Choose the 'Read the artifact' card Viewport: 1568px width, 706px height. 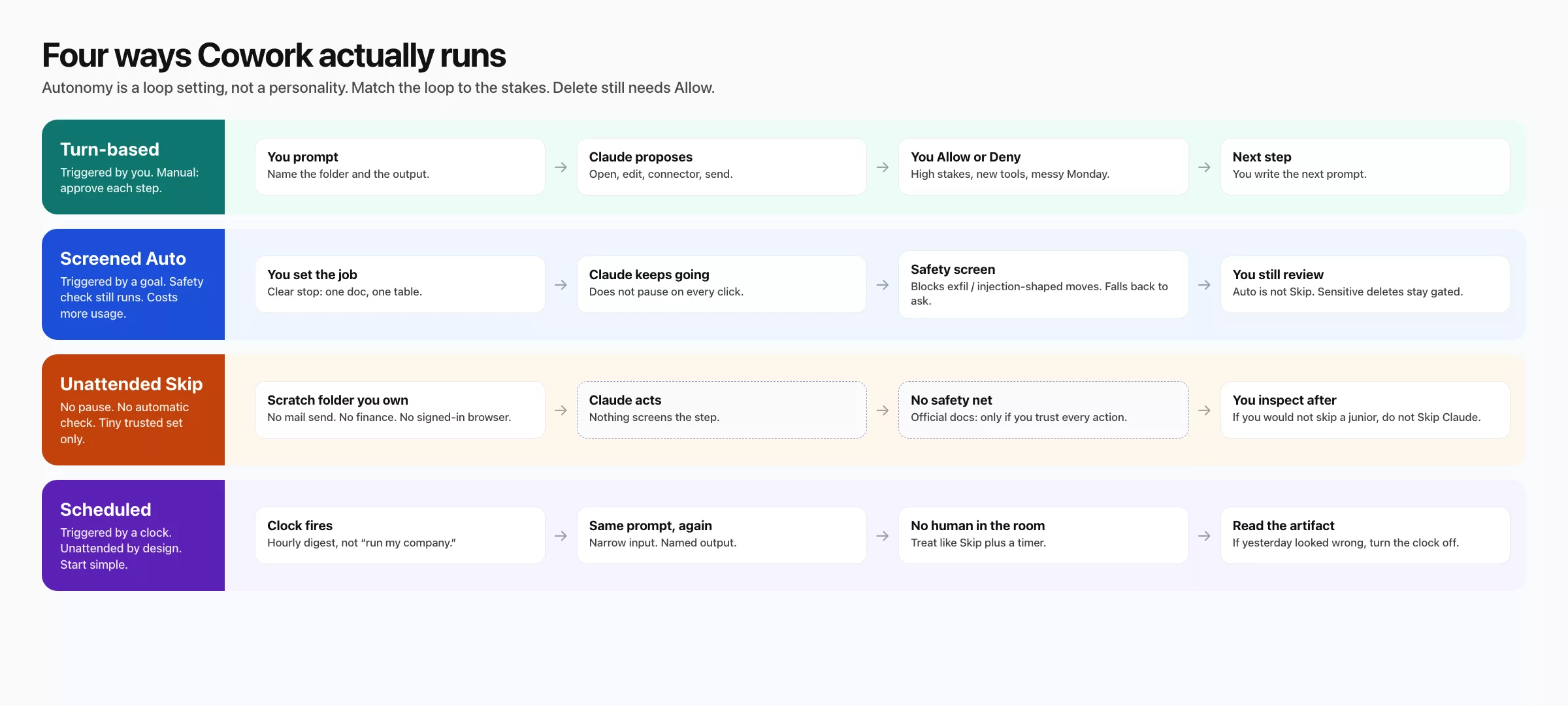(x=1365, y=535)
